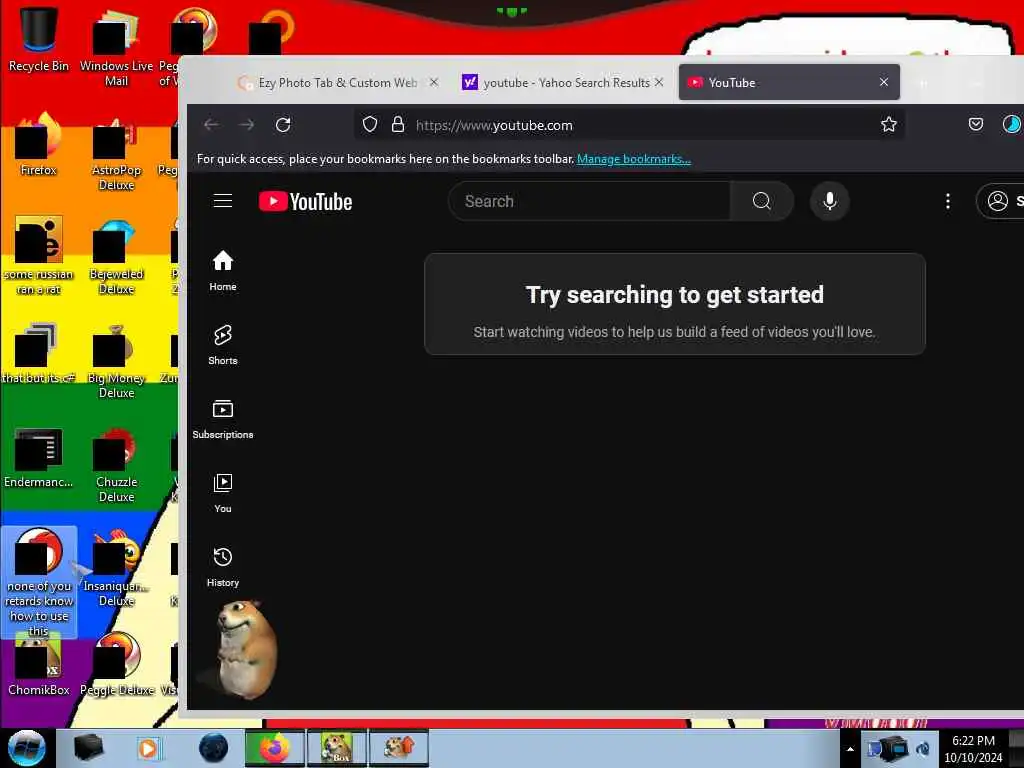Click the Try searching to get started card

click(675, 304)
